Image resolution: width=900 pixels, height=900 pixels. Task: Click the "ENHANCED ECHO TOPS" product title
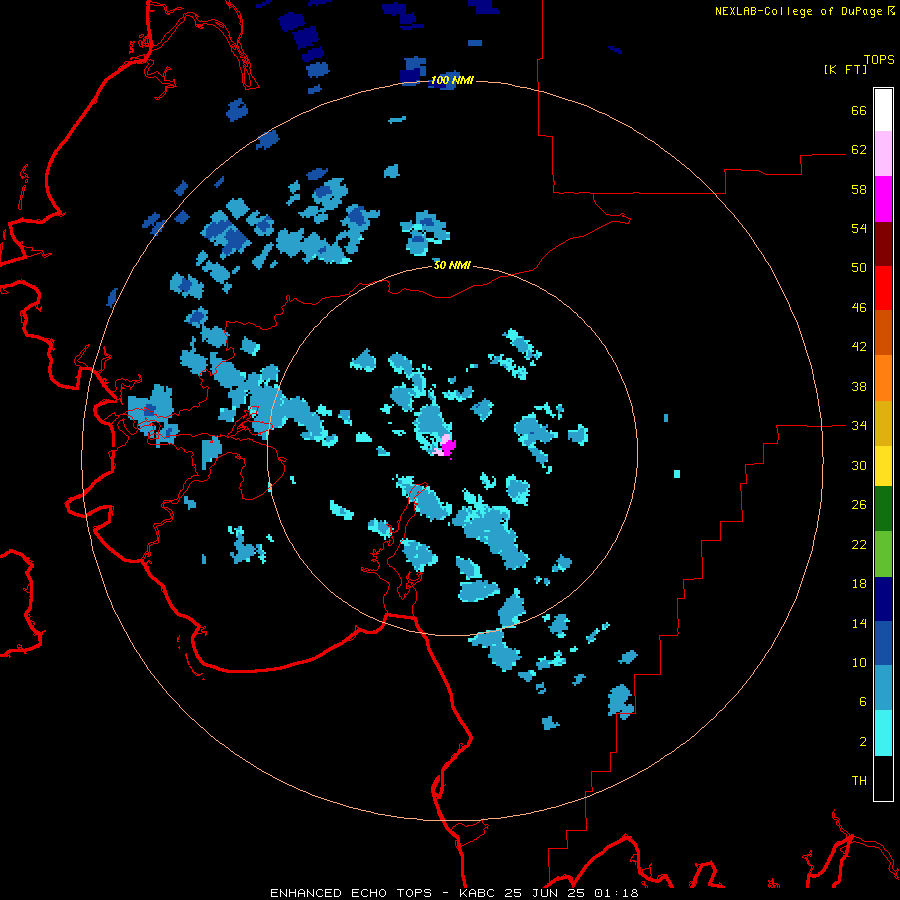point(351,893)
